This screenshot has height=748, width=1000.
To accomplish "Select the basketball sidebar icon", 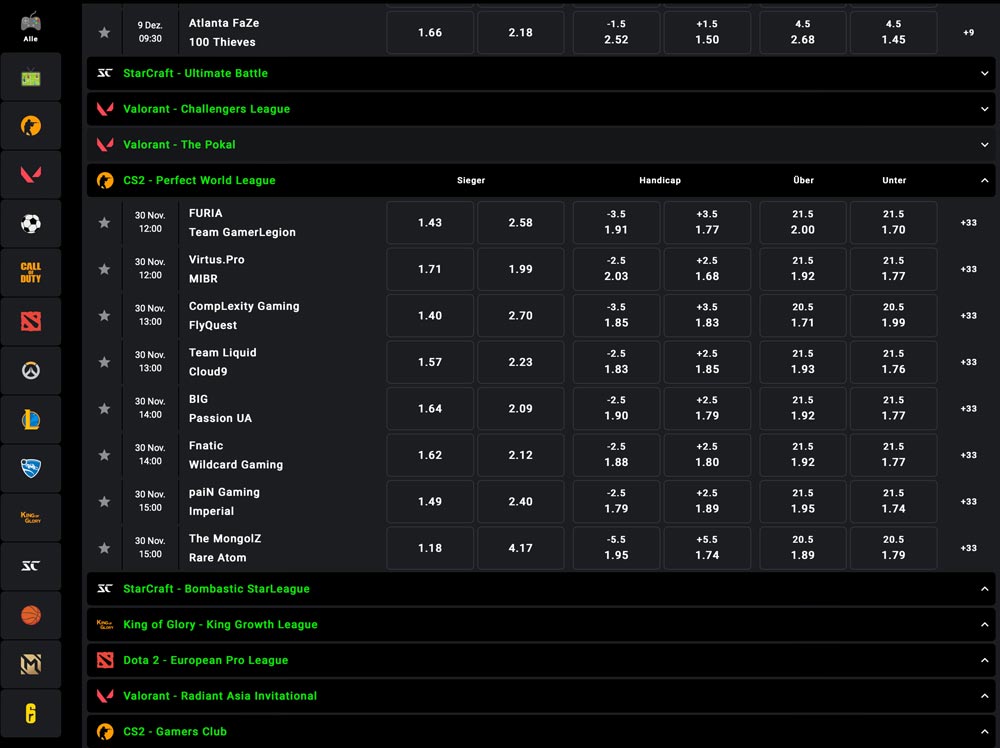I will click(30, 615).
